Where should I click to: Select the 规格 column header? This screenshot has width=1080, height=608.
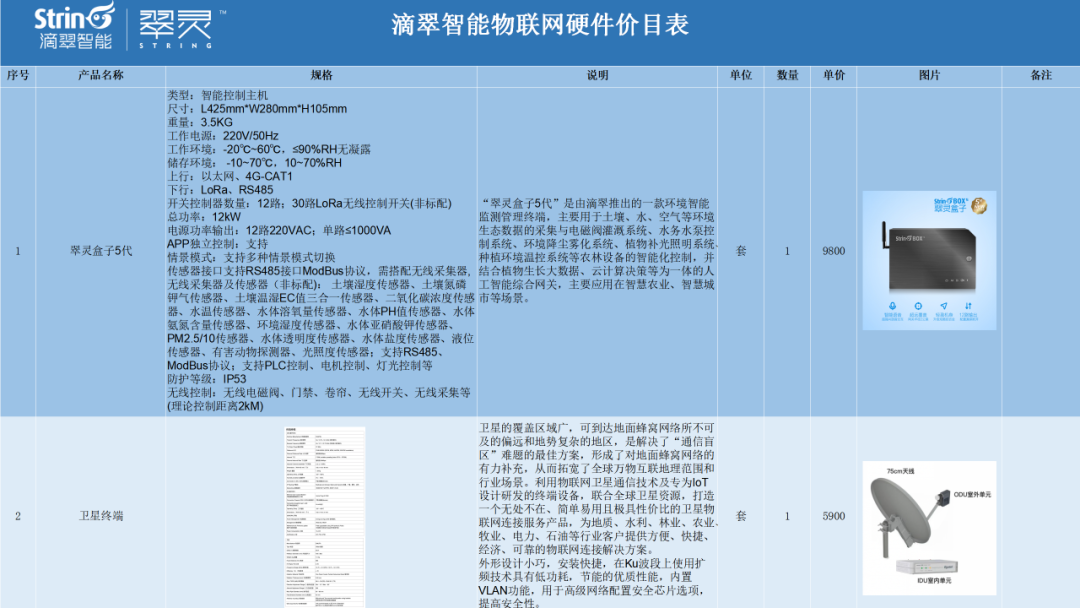pyautogui.click(x=321, y=75)
